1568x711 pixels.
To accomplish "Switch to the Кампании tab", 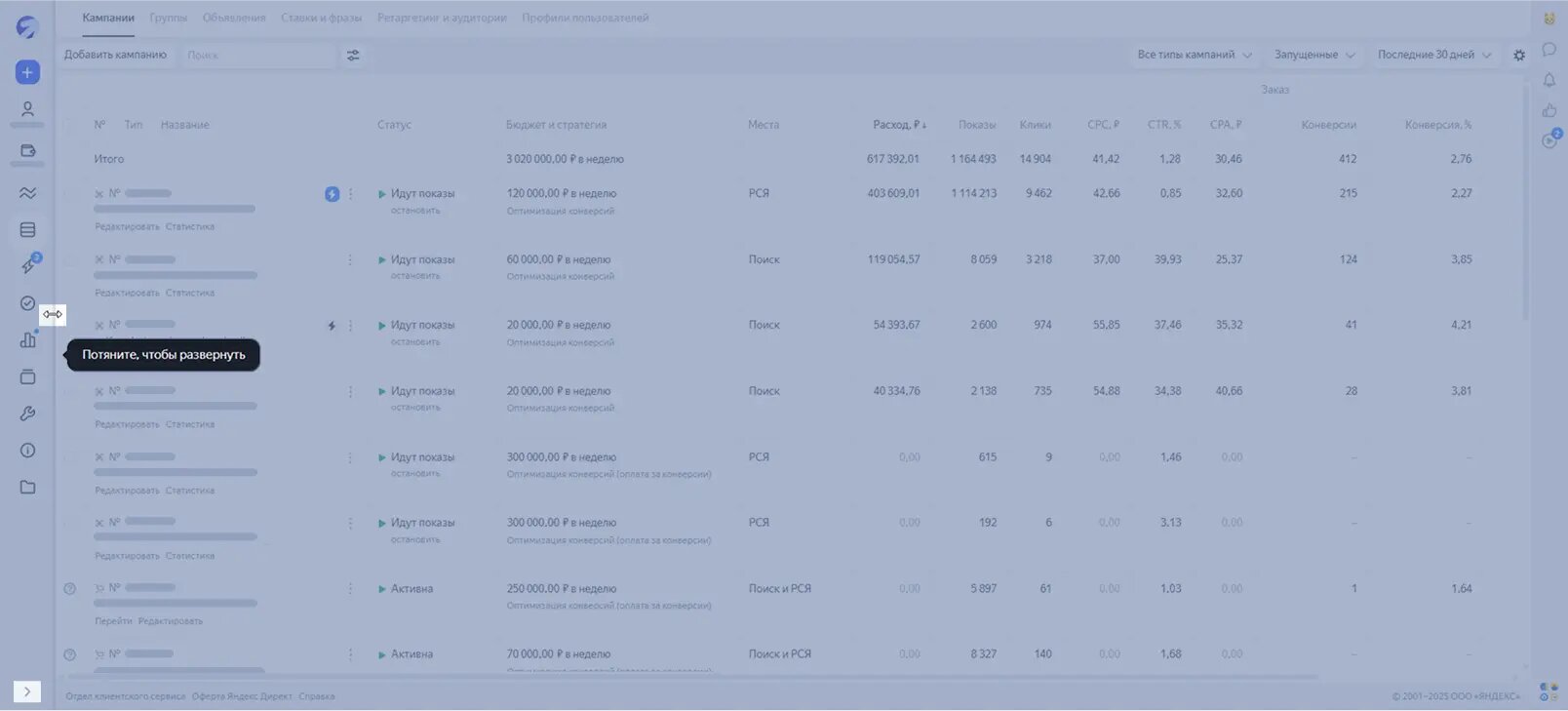I will click(x=108, y=18).
